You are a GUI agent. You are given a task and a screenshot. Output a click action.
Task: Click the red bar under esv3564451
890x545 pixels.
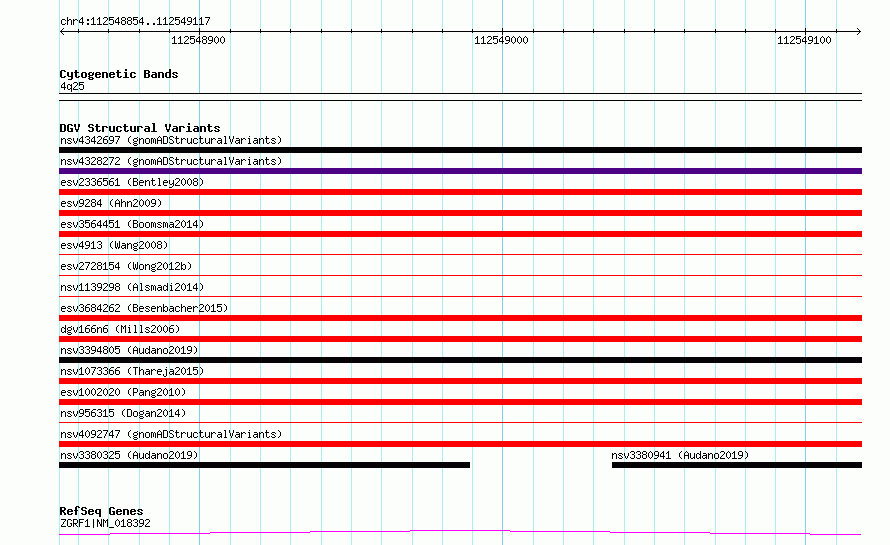pos(460,234)
